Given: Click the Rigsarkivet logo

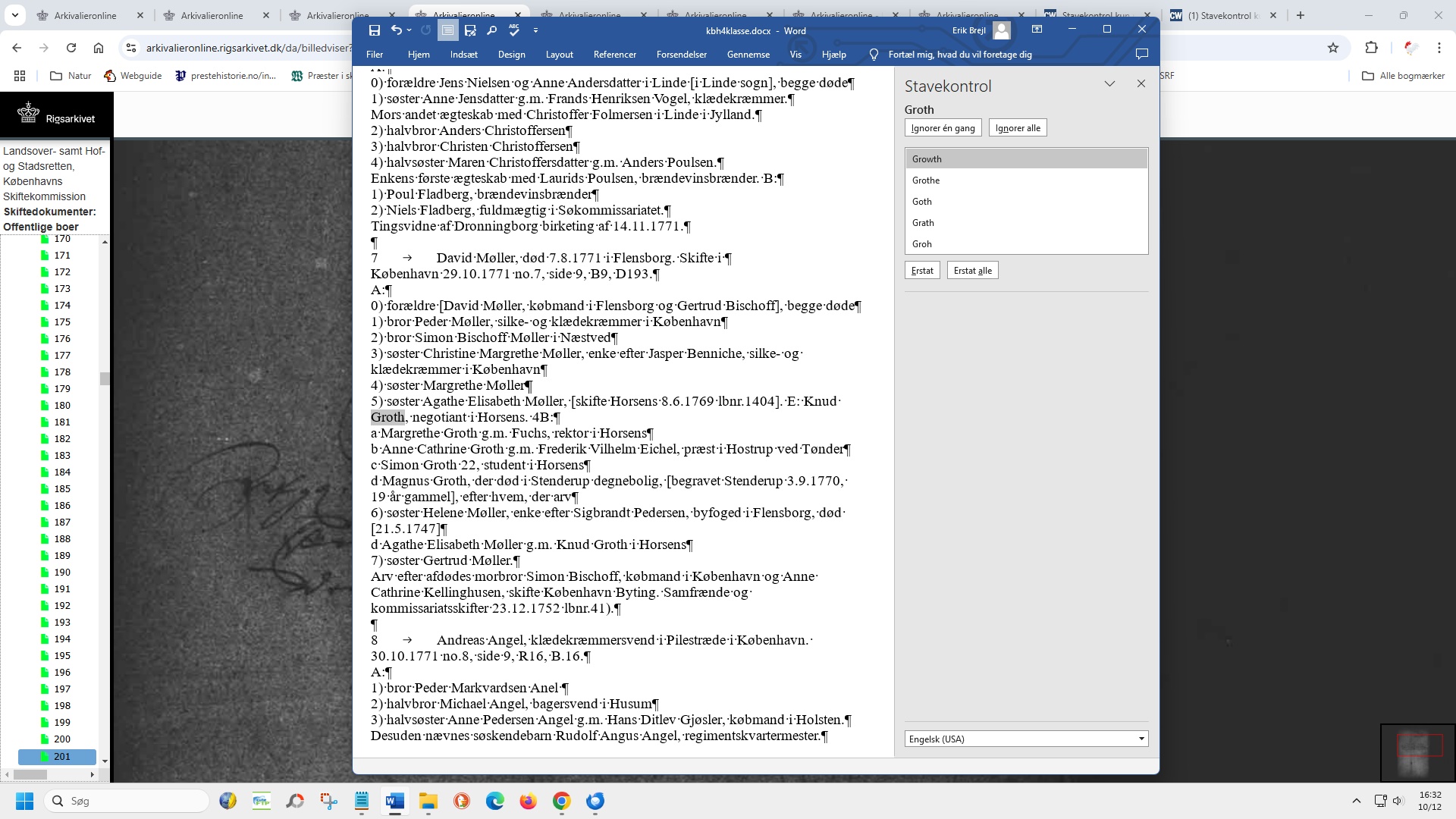Looking at the screenshot, I should pos(57,114).
